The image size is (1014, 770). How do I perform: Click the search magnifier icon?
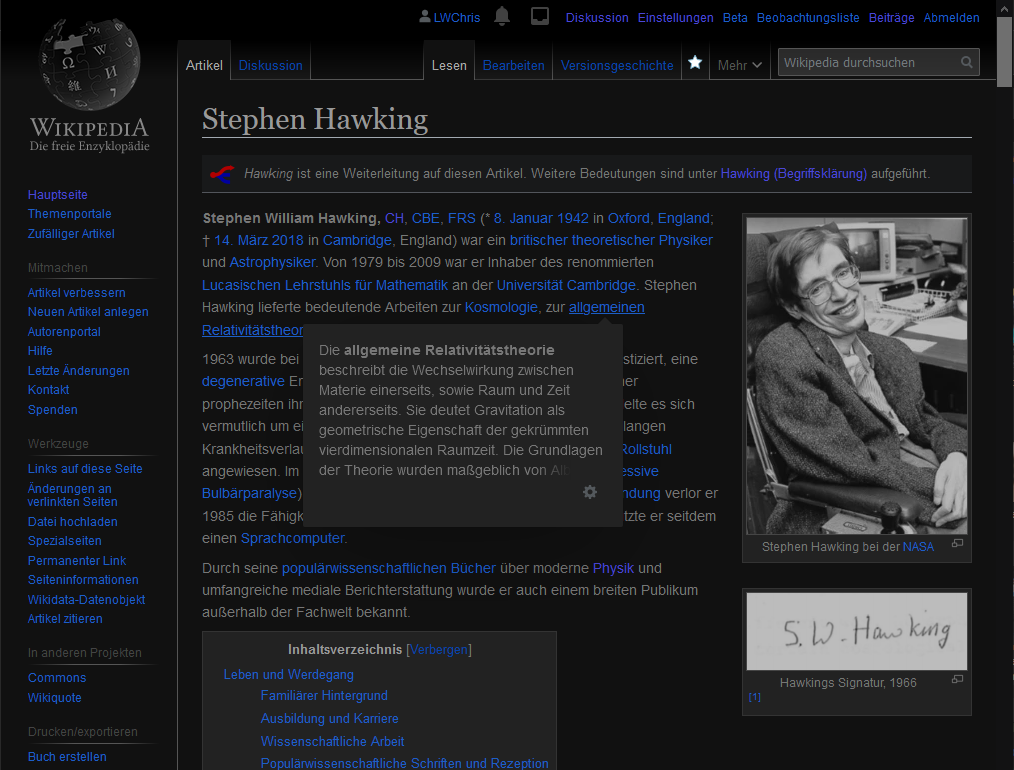pos(967,63)
